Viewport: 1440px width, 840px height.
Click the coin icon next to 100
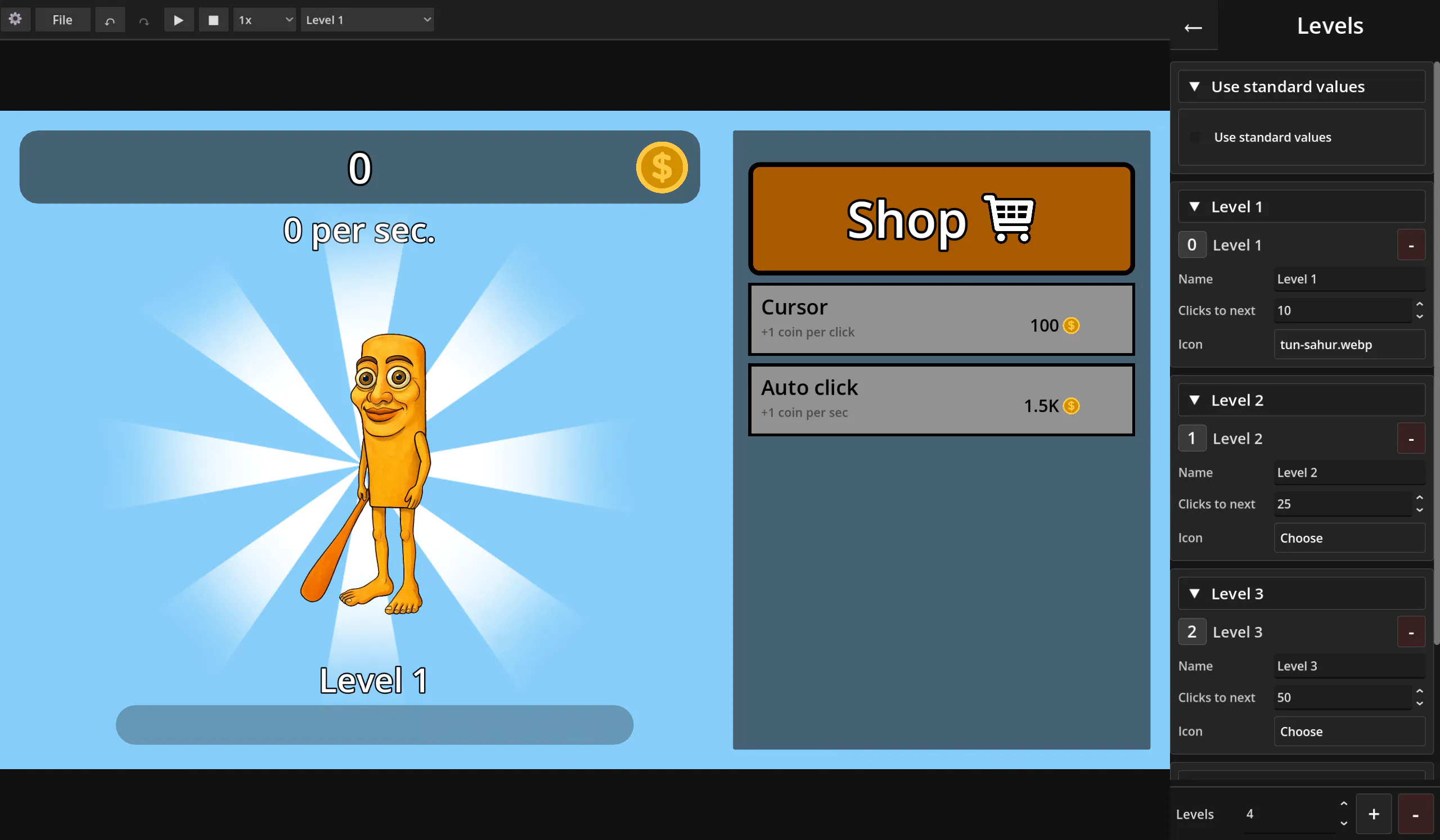tap(1071, 326)
